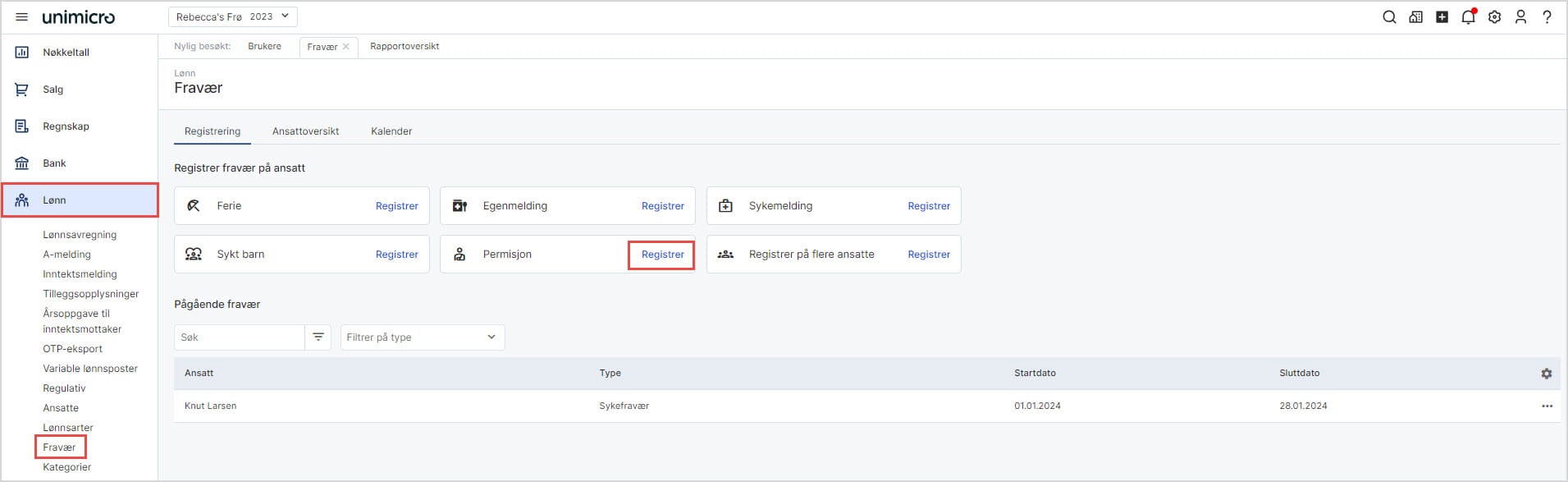Viewport: 1568px width, 482px height.
Task: Open advanced filter icon beside search
Action: (x=318, y=337)
